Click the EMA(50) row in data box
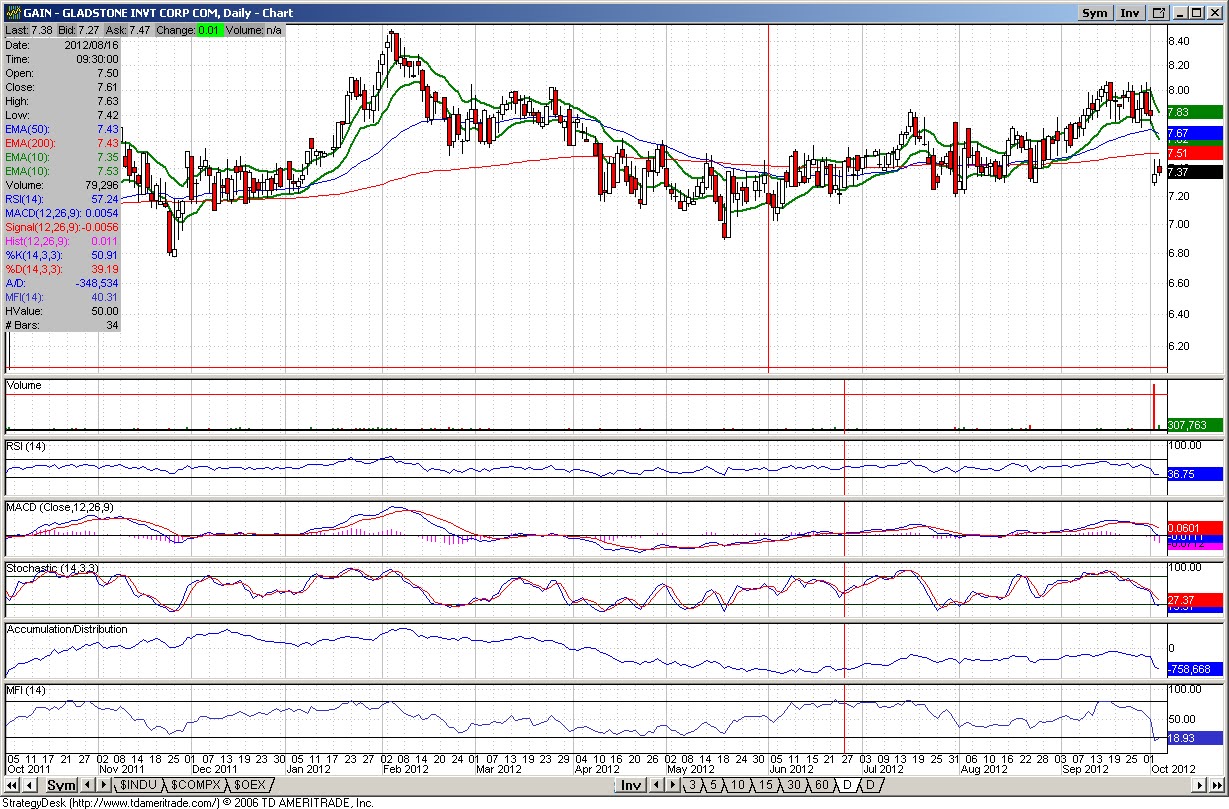The image size is (1229, 809). coord(62,129)
